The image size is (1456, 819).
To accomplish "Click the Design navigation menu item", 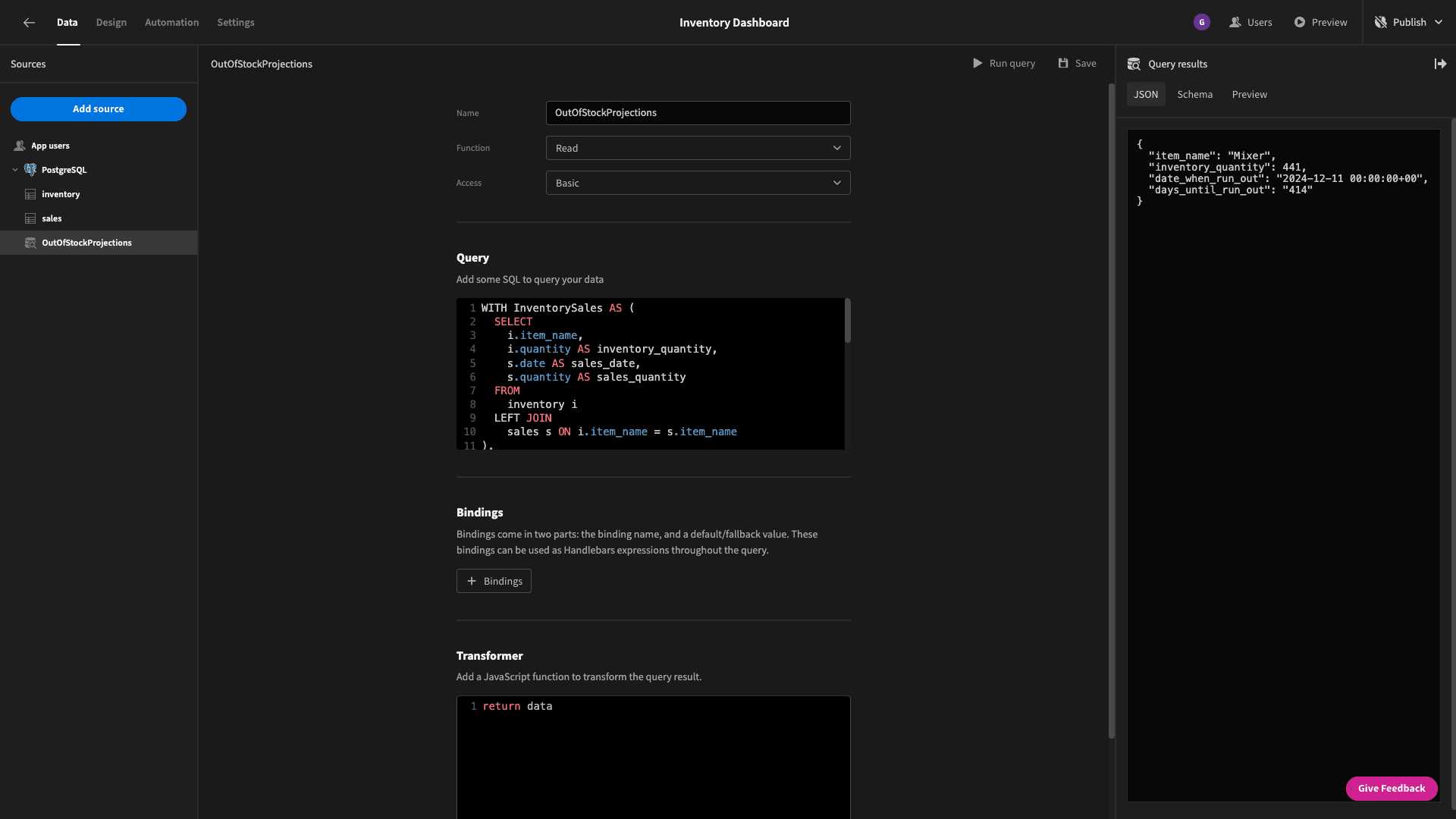I will pyautogui.click(x=111, y=22).
